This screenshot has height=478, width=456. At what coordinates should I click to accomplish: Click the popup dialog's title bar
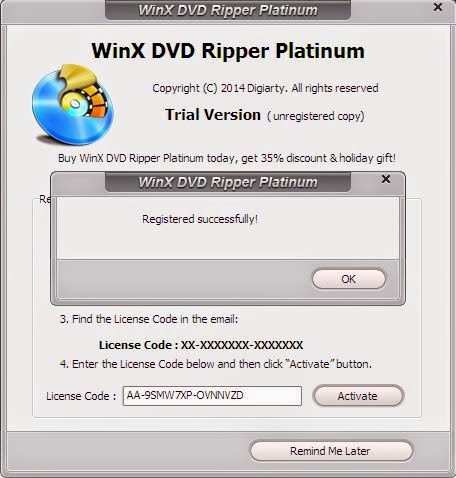(228, 182)
